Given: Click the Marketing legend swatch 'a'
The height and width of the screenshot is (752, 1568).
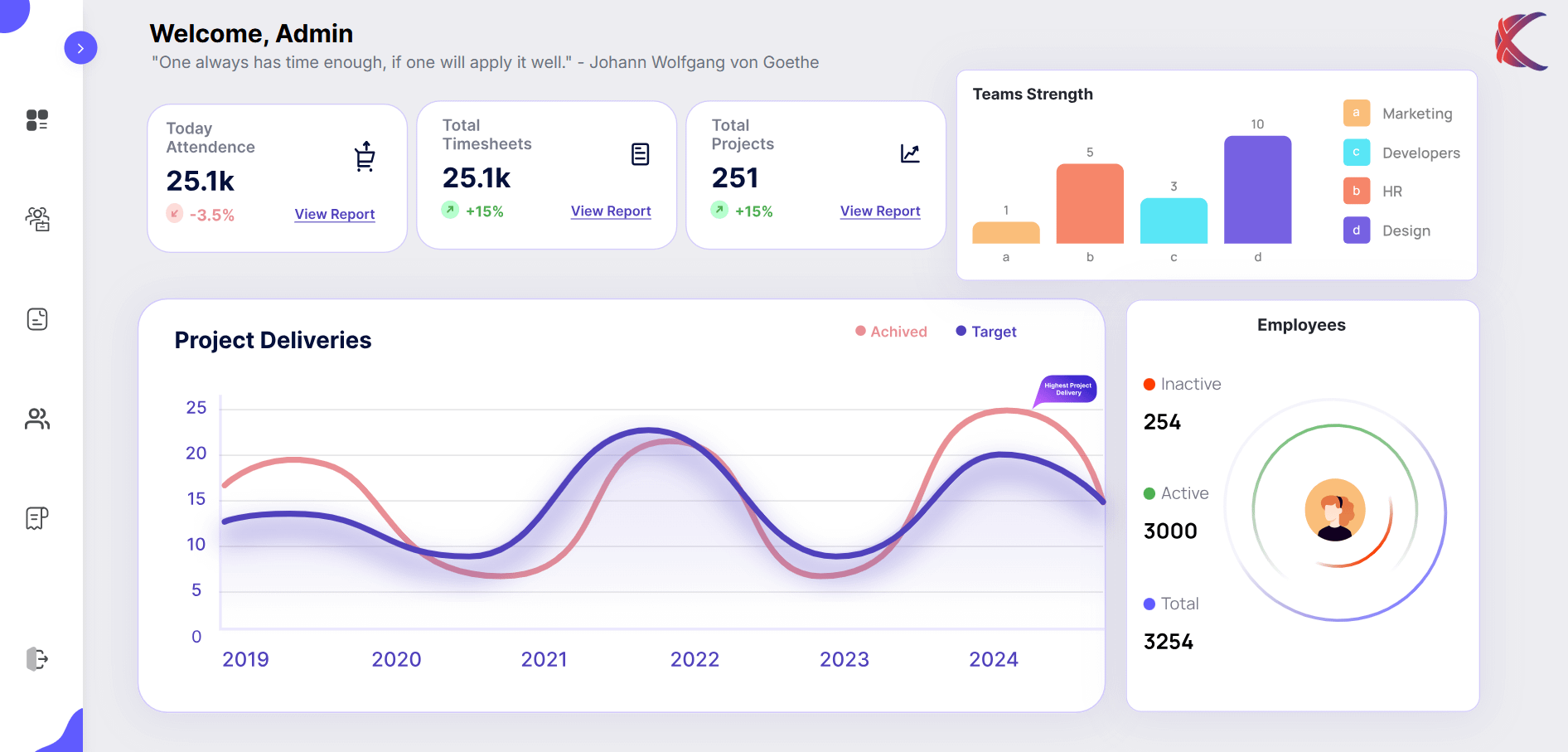Looking at the screenshot, I should tap(1357, 113).
